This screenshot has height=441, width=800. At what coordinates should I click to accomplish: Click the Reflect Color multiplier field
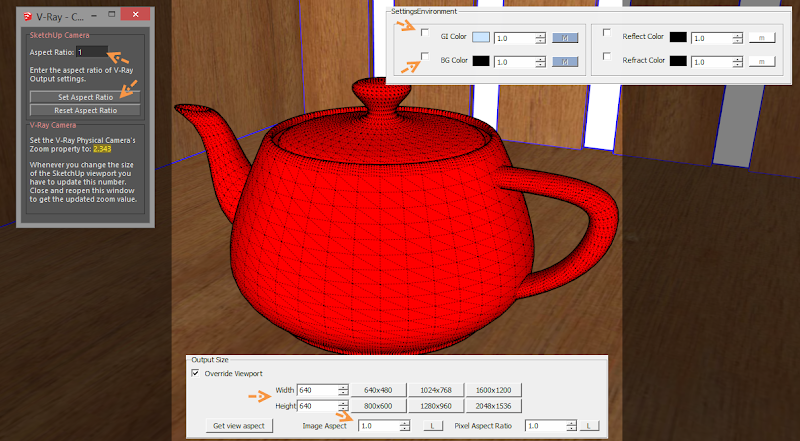[712, 38]
